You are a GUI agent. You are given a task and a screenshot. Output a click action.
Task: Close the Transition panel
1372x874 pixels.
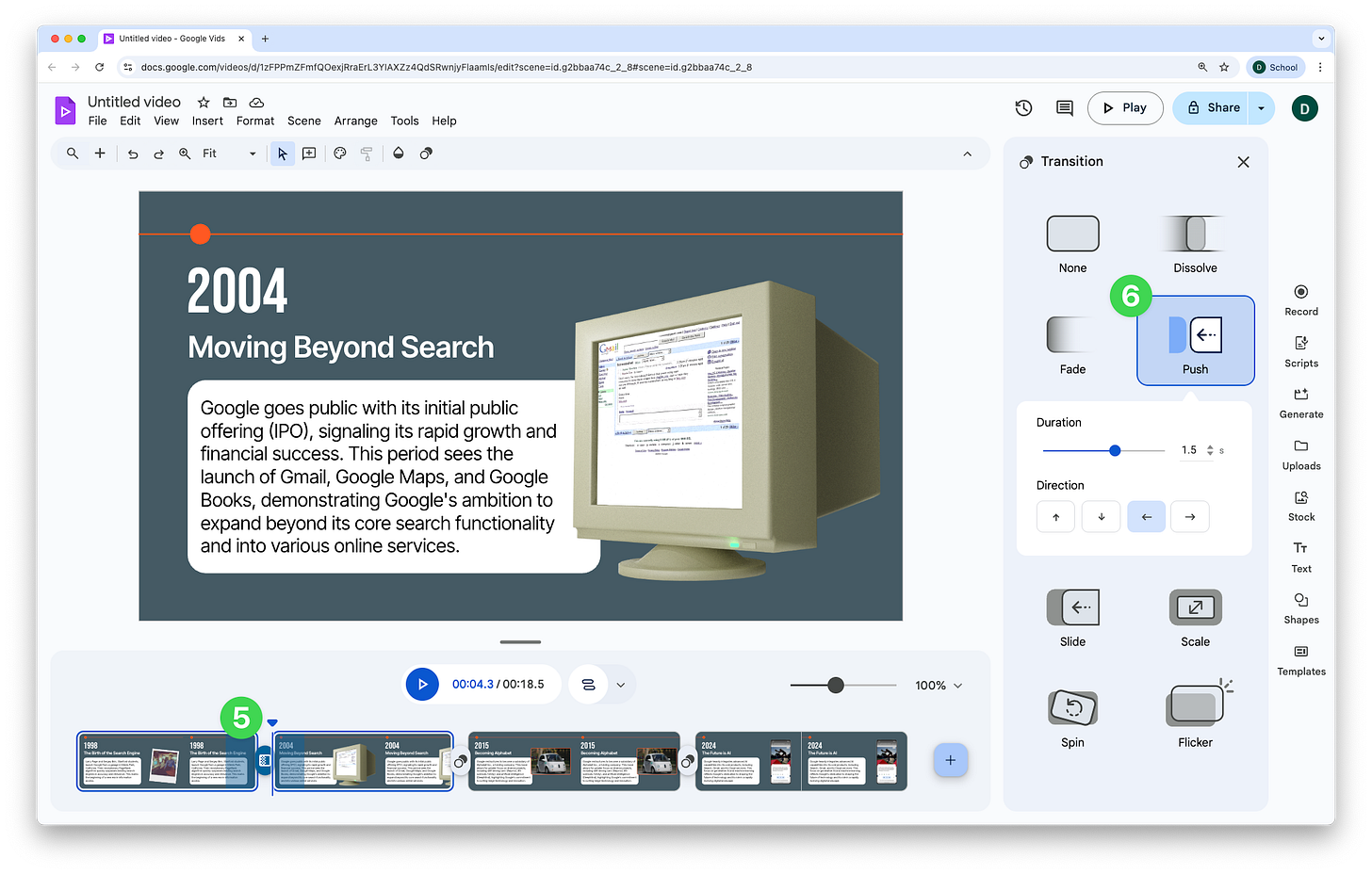coord(1243,162)
